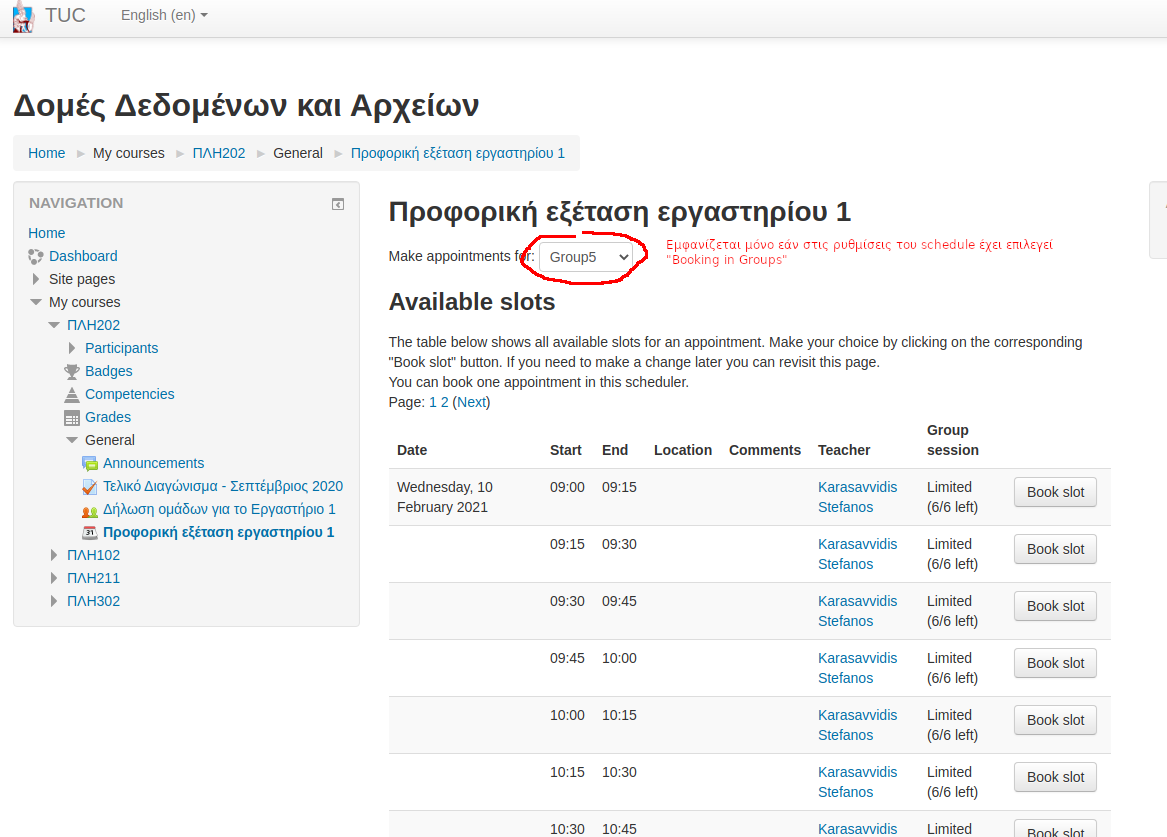Image resolution: width=1167 pixels, height=837 pixels.
Task: Click the Competencies icon in the sidebar
Action: click(x=72, y=394)
